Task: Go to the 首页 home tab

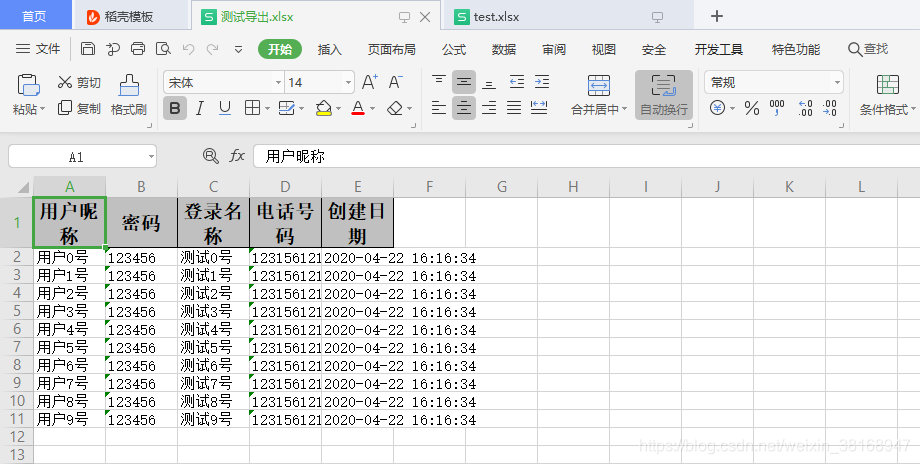Action: pyautogui.click(x=34, y=16)
